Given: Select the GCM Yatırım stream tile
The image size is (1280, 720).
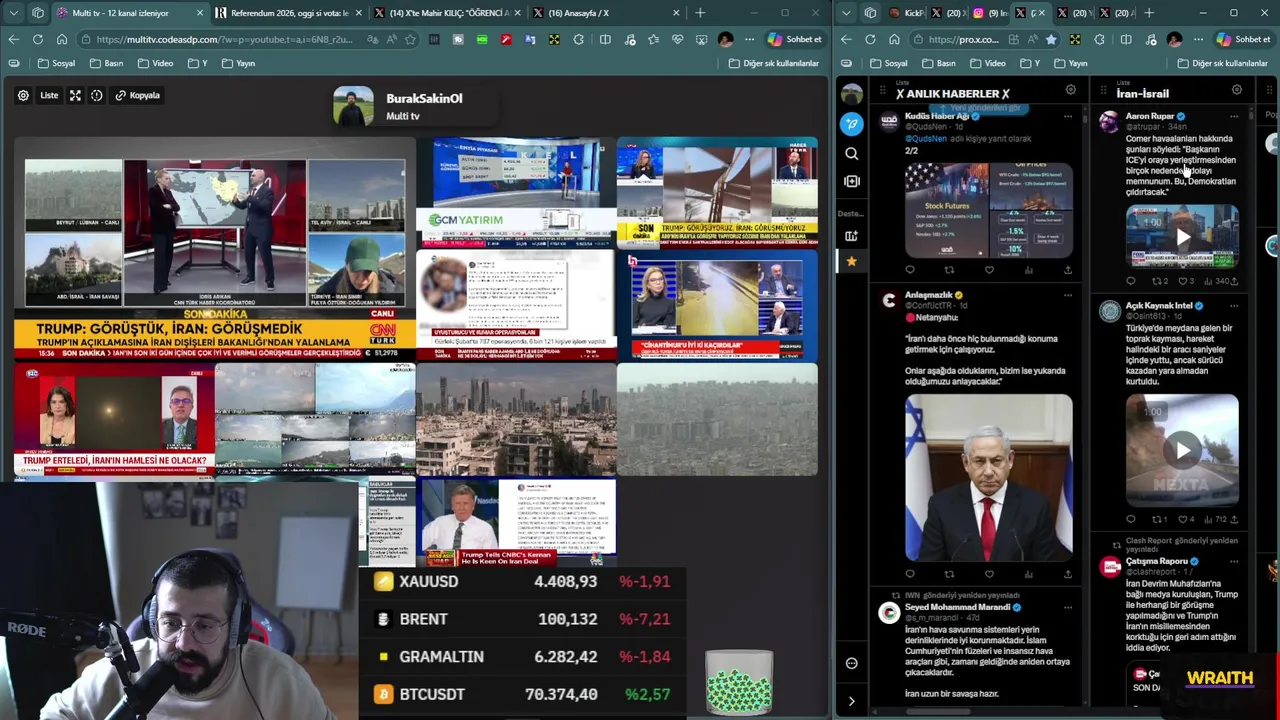Looking at the screenshot, I should pyautogui.click(x=516, y=192).
